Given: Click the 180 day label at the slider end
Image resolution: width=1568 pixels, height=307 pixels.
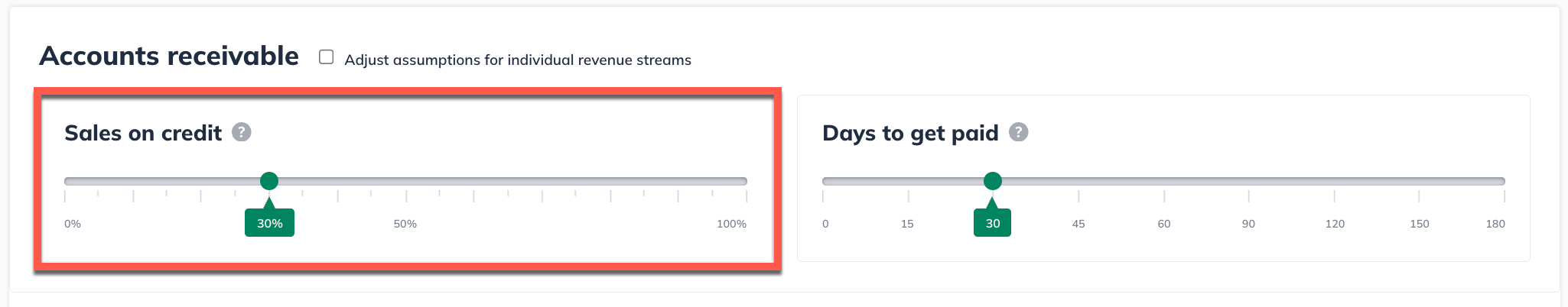Looking at the screenshot, I should (1495, 224).
